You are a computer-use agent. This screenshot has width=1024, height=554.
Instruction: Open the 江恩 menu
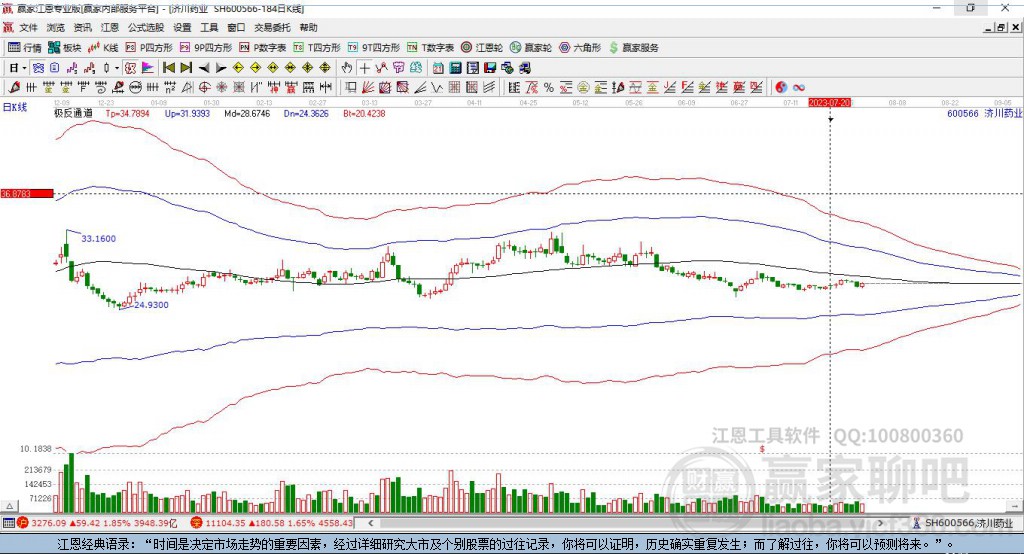point(110,27)
